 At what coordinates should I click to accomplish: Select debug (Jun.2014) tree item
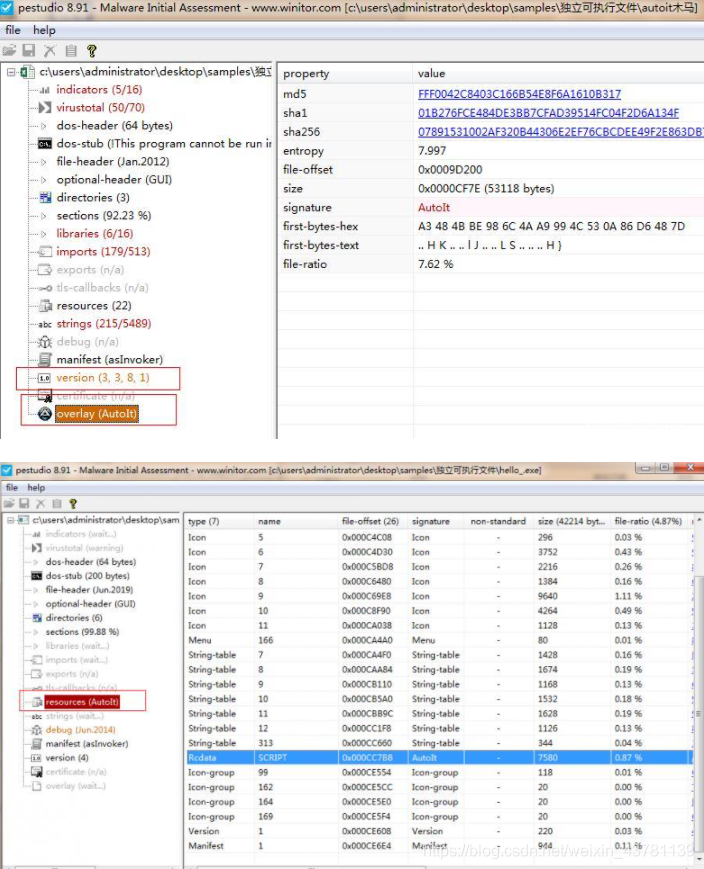81,730
